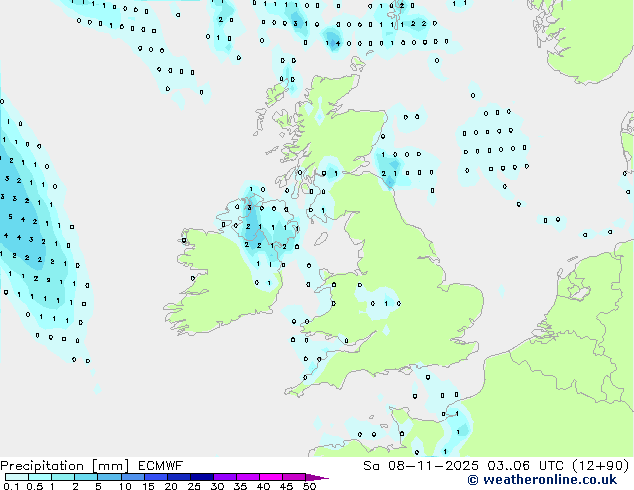This screenshot has height=490, width=634.
Task: Click the legend label '15'
Action: pyautogui.click(x=148, y=486)
